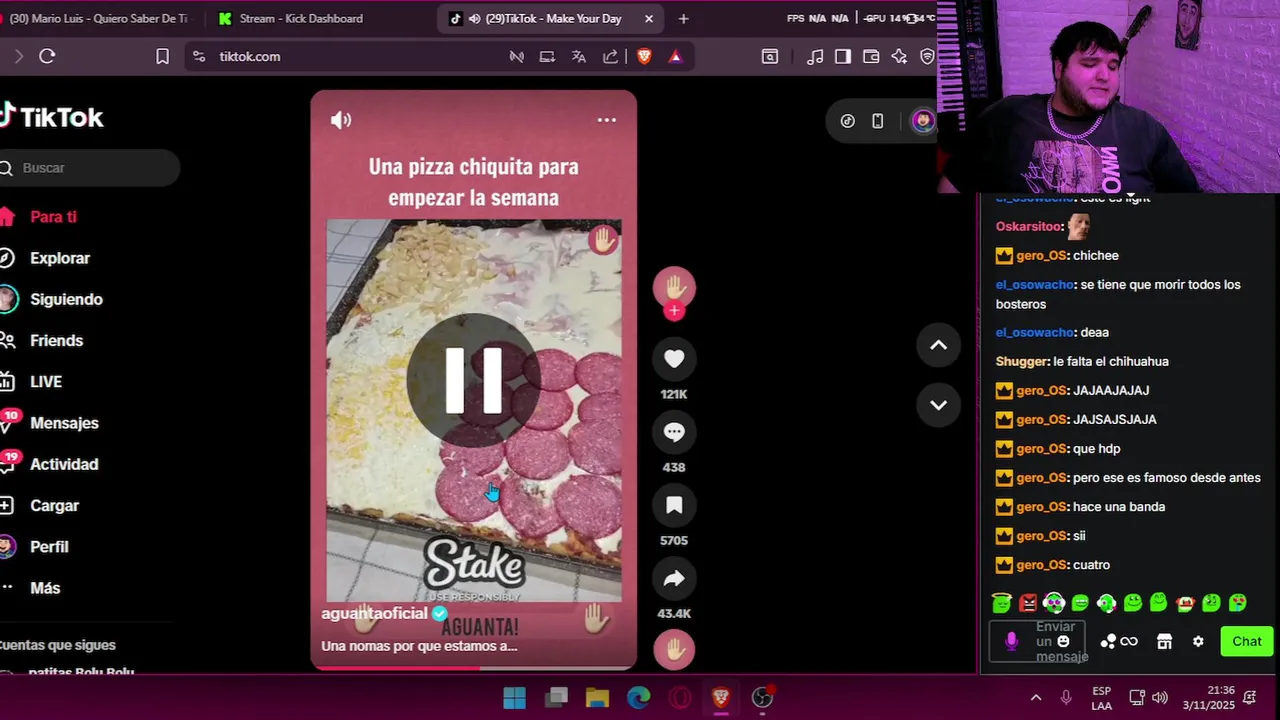Click the TikTok logo
Screen dimensions: 1280x720
(x=52, y=117)
